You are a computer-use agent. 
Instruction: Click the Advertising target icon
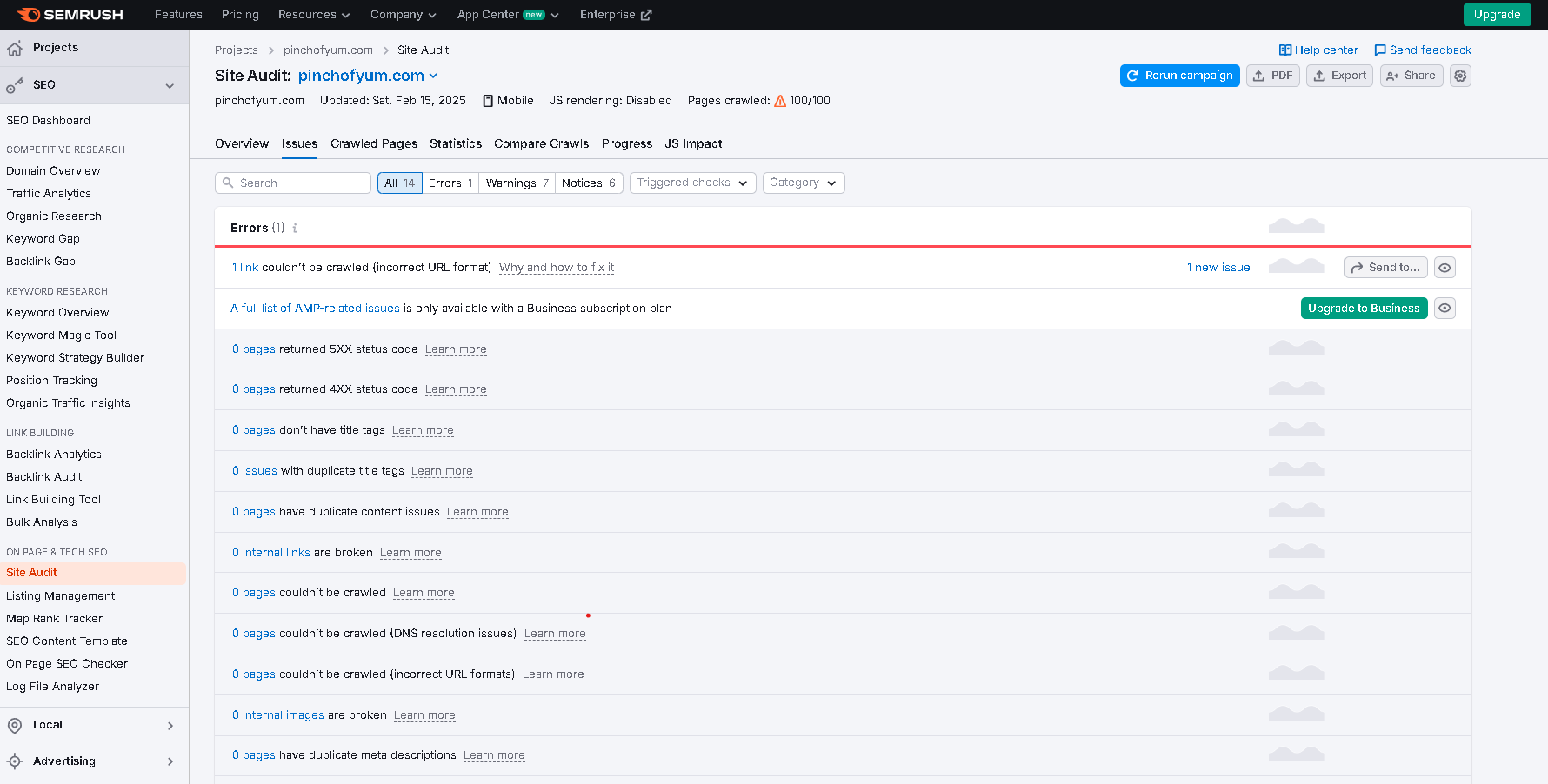(15, 761)
